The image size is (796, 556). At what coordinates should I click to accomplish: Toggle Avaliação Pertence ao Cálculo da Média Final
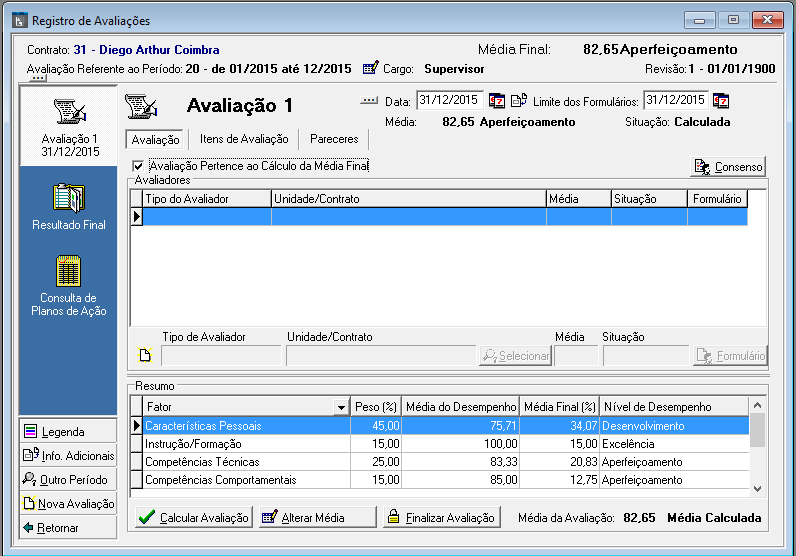(139, 166)
